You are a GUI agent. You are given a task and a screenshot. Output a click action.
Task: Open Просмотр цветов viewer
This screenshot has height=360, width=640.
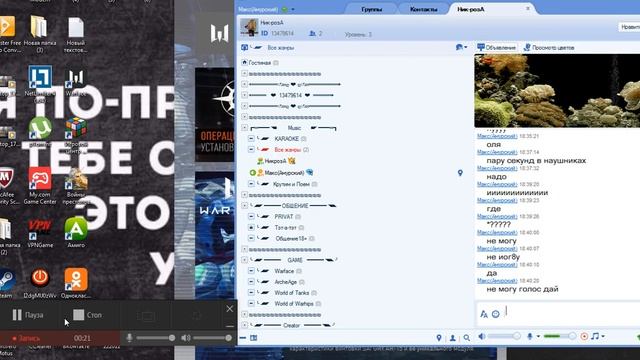(x=549, y=47)
